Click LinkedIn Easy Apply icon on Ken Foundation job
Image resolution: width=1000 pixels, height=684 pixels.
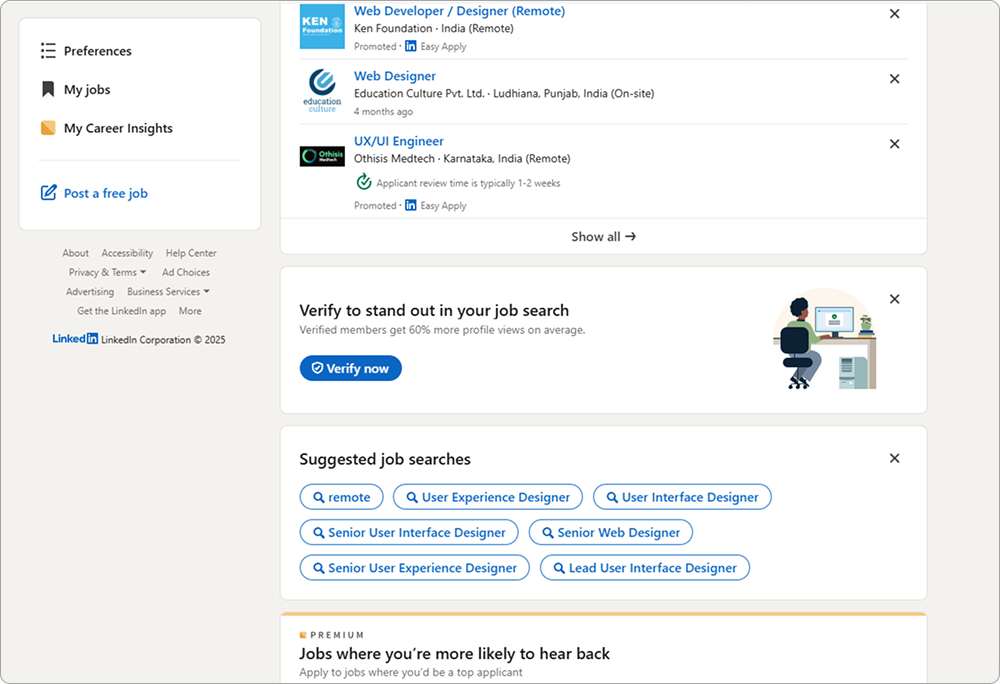[411, 46]
